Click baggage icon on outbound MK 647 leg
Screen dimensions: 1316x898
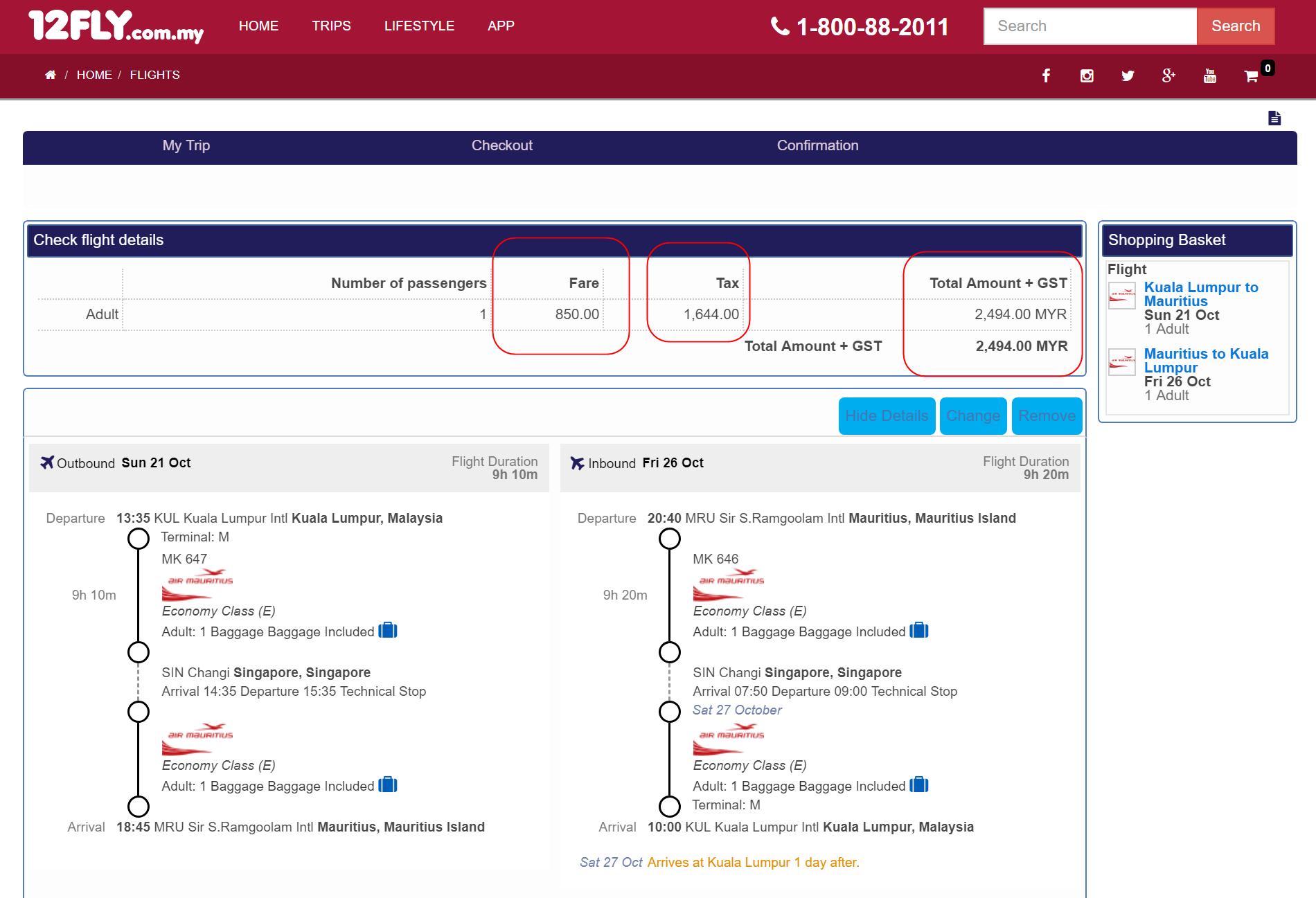388,631
